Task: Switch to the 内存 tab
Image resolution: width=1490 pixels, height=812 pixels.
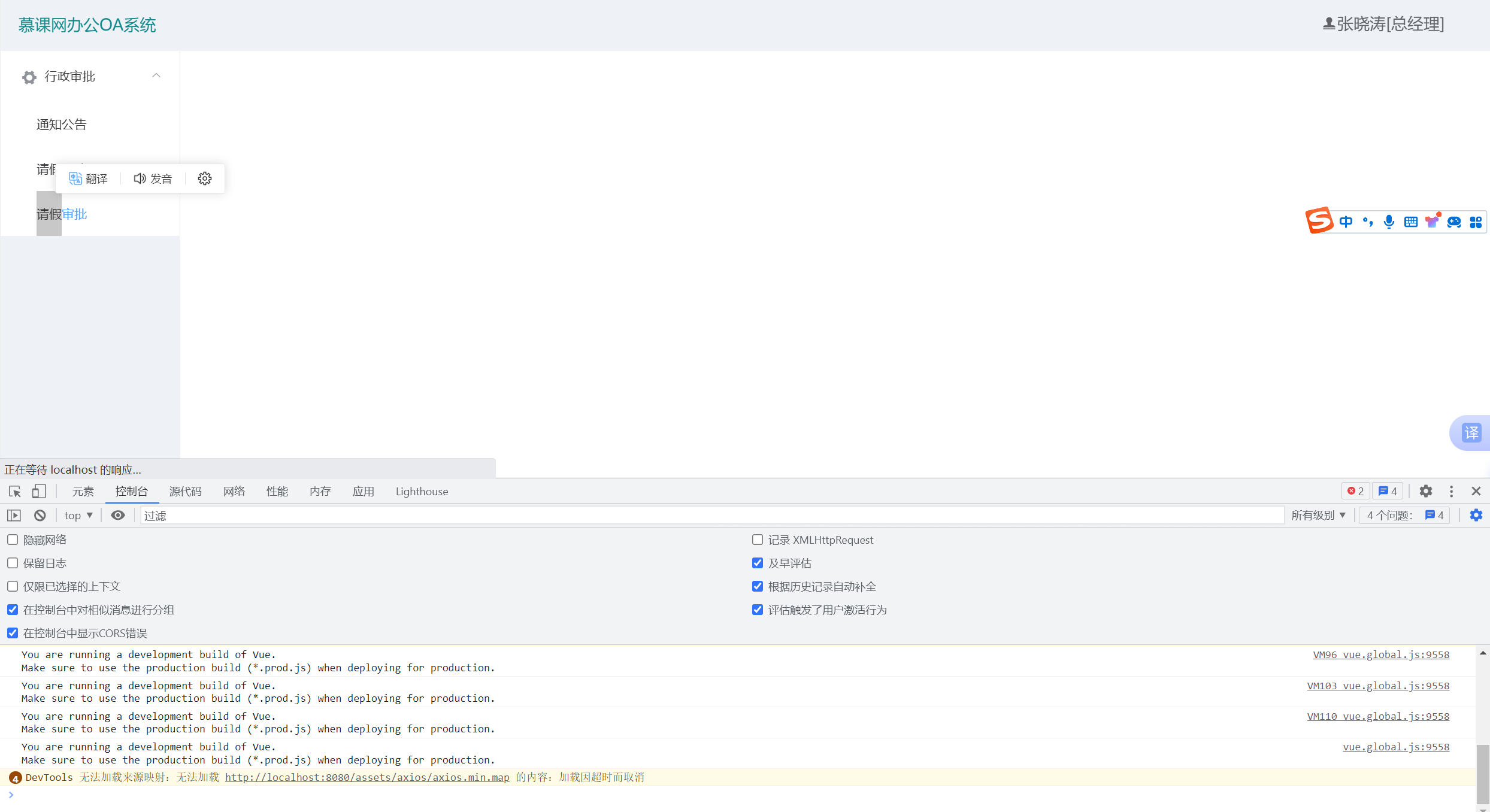Action: (320, 491)
